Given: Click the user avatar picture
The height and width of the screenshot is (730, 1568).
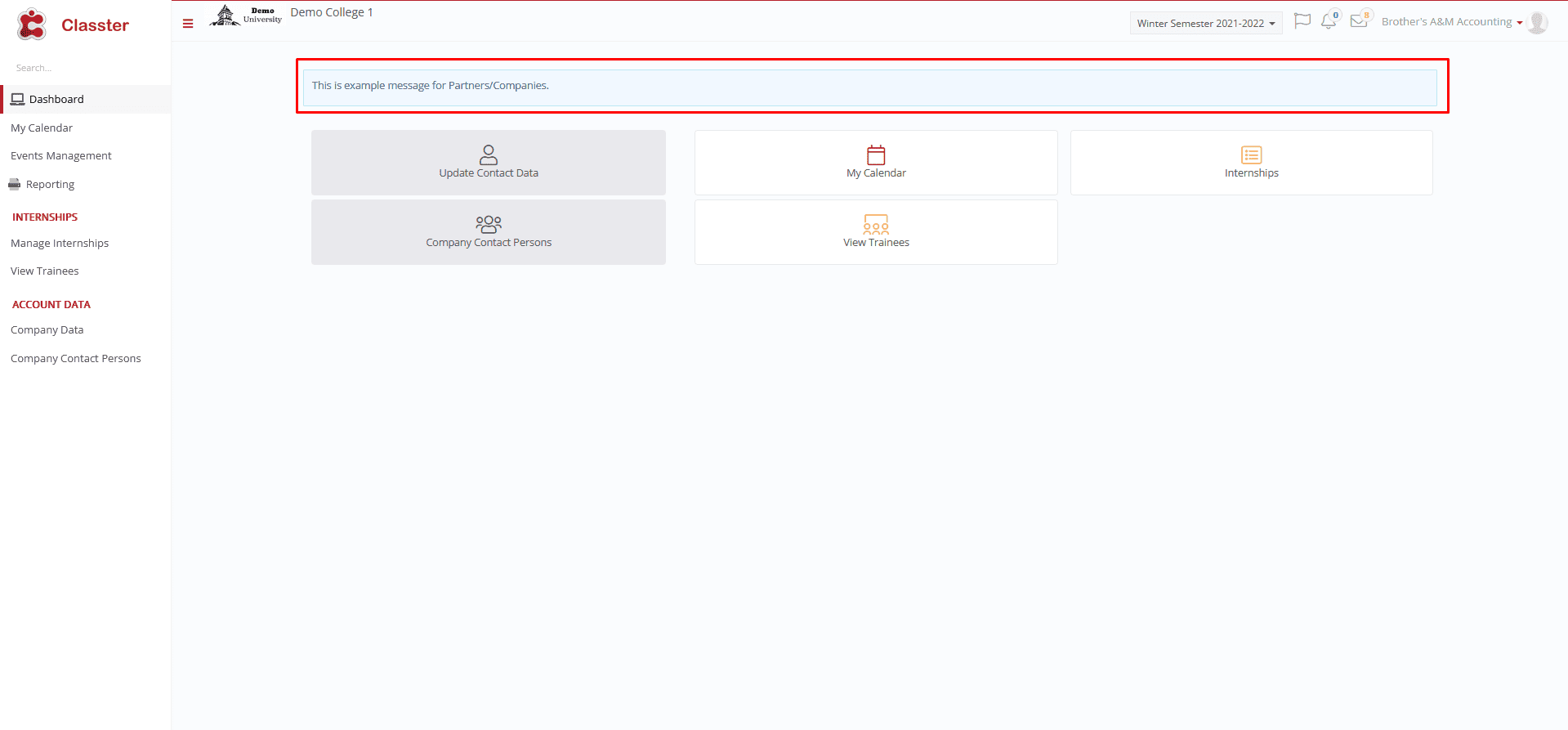Looking at the screenshot, I should coord(1537,23).
